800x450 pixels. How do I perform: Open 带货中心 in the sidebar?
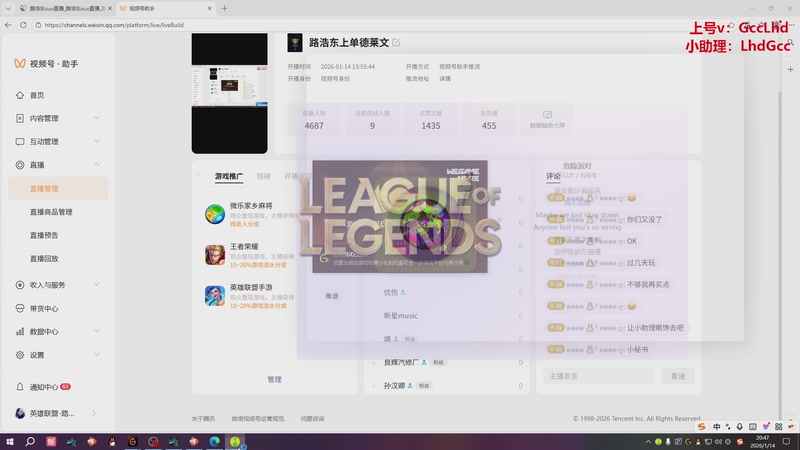(43, 309)
